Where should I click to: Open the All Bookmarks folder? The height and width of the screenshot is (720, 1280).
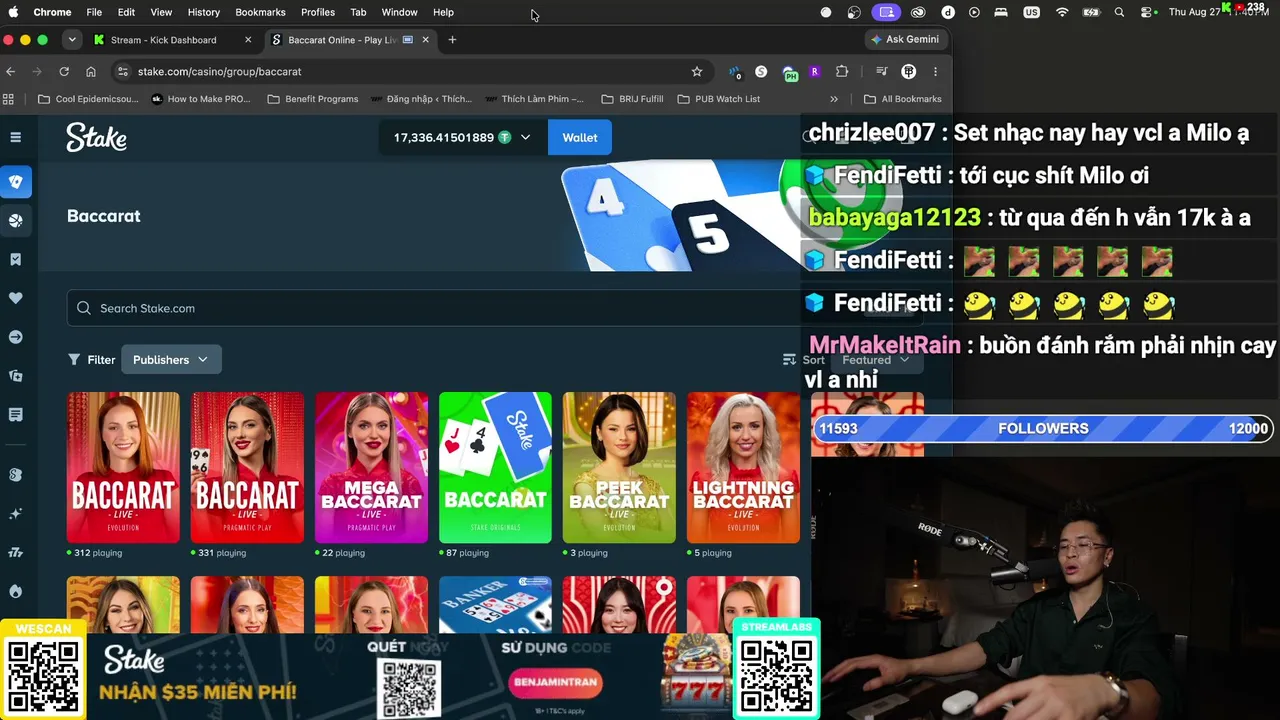coord(903,99)
